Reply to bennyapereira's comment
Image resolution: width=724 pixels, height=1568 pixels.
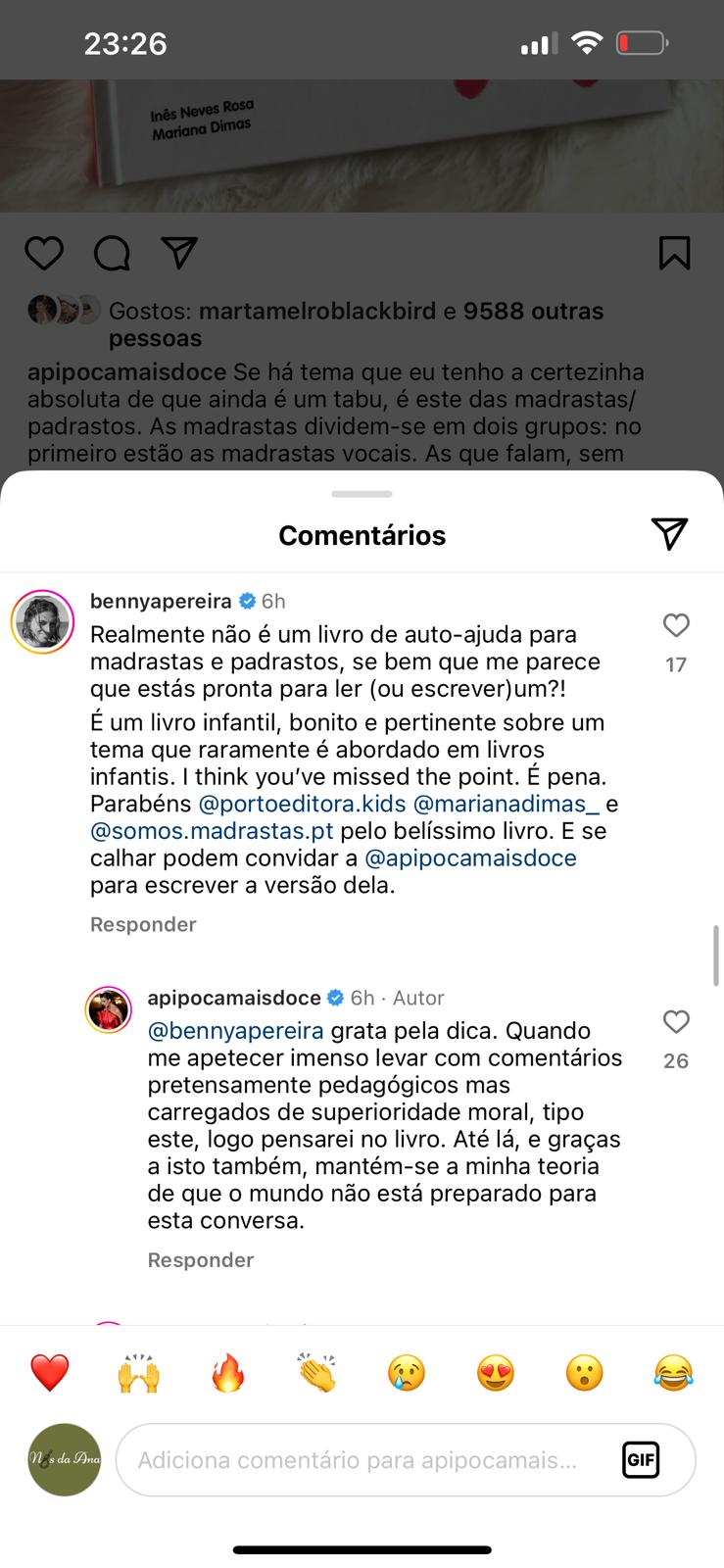143,924
